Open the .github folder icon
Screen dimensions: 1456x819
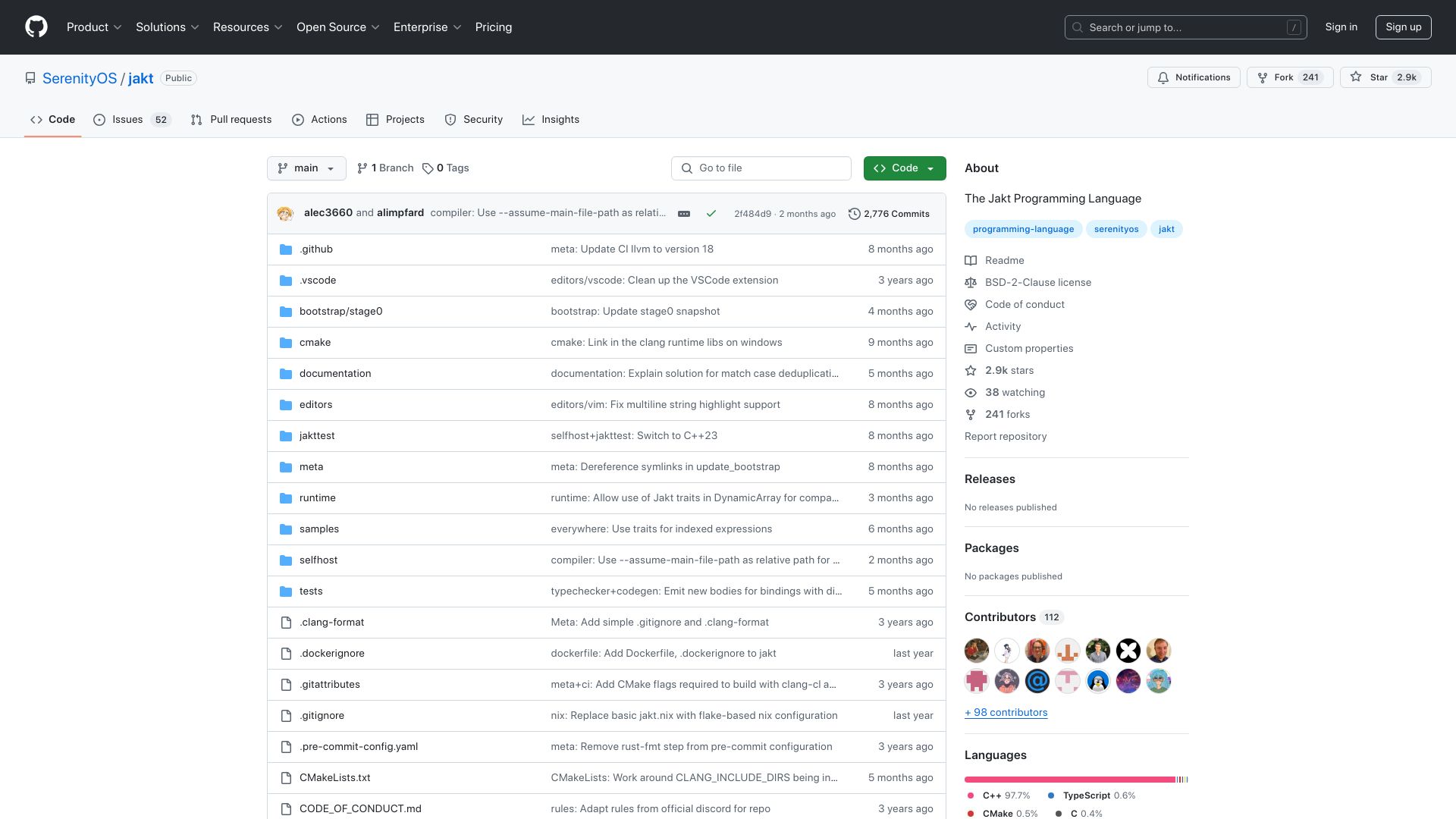click(x=286, y=249)
